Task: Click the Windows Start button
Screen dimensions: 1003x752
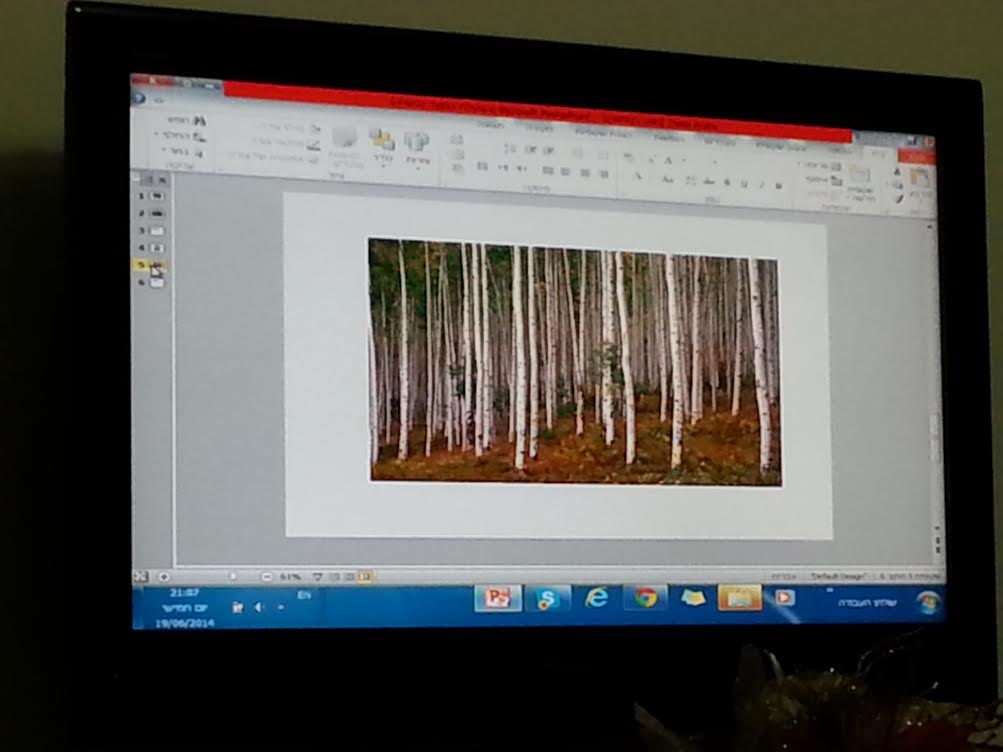Action: [927, 603]
